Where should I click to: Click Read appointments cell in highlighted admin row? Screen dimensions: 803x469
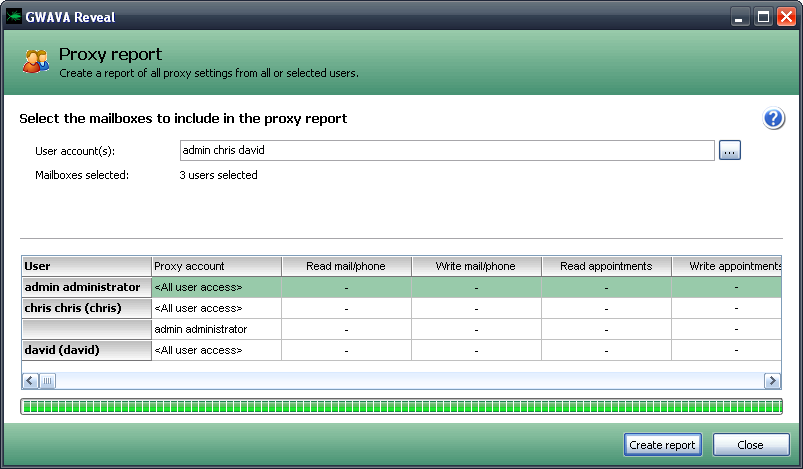pyautogui.click(x=606, y=287)
